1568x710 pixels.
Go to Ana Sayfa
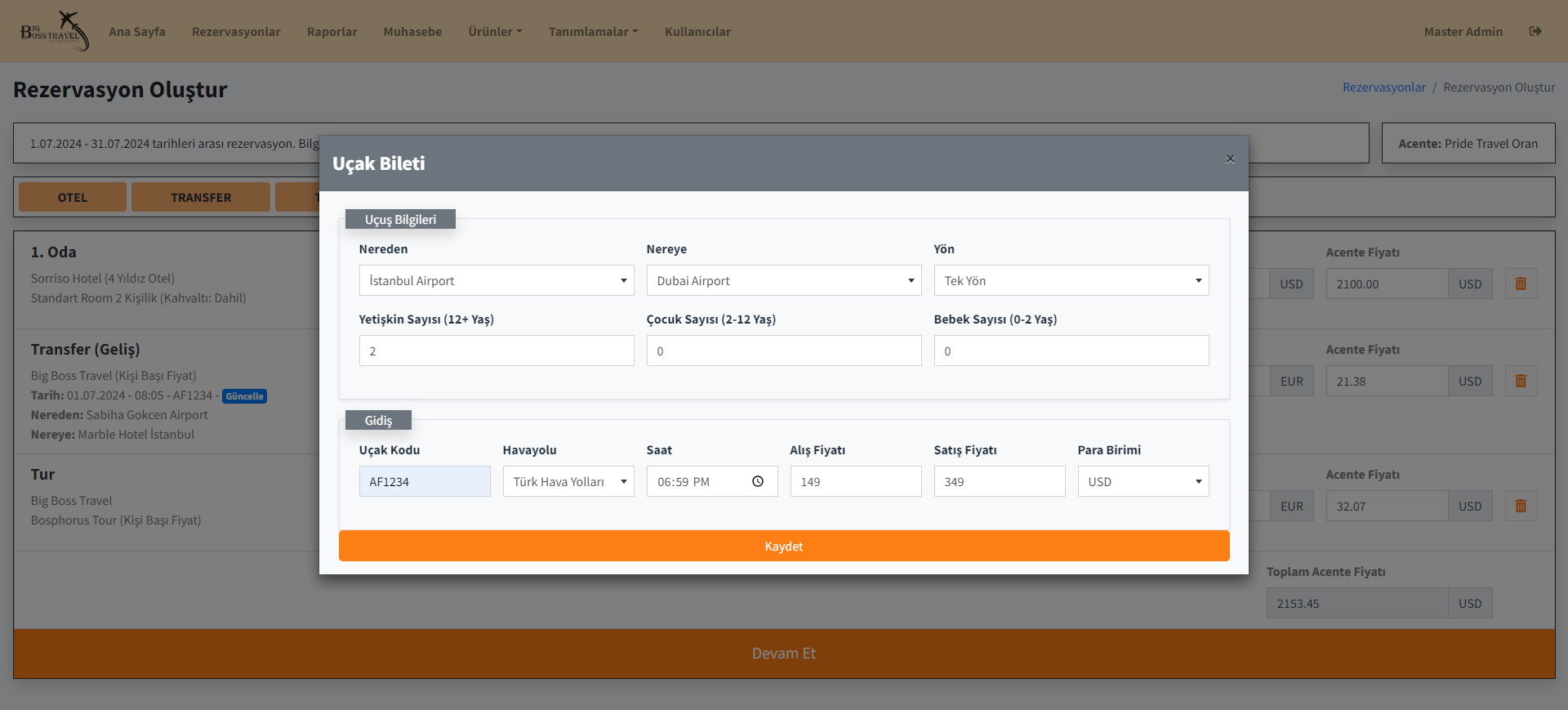click(x=137, y=31)
